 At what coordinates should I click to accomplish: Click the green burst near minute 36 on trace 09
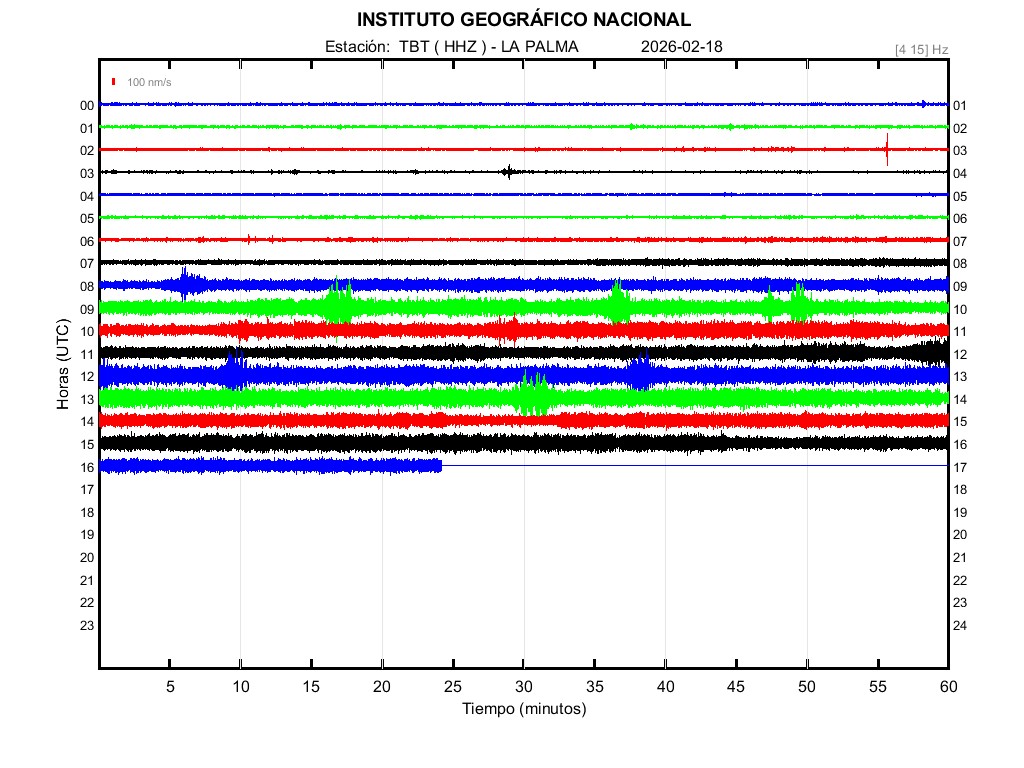coord(618,304)
